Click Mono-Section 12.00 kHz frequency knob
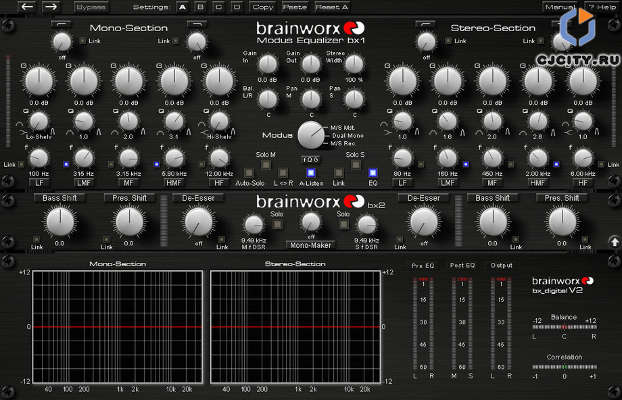The width and height of the screenshot is (622, 400). [219, 158]
